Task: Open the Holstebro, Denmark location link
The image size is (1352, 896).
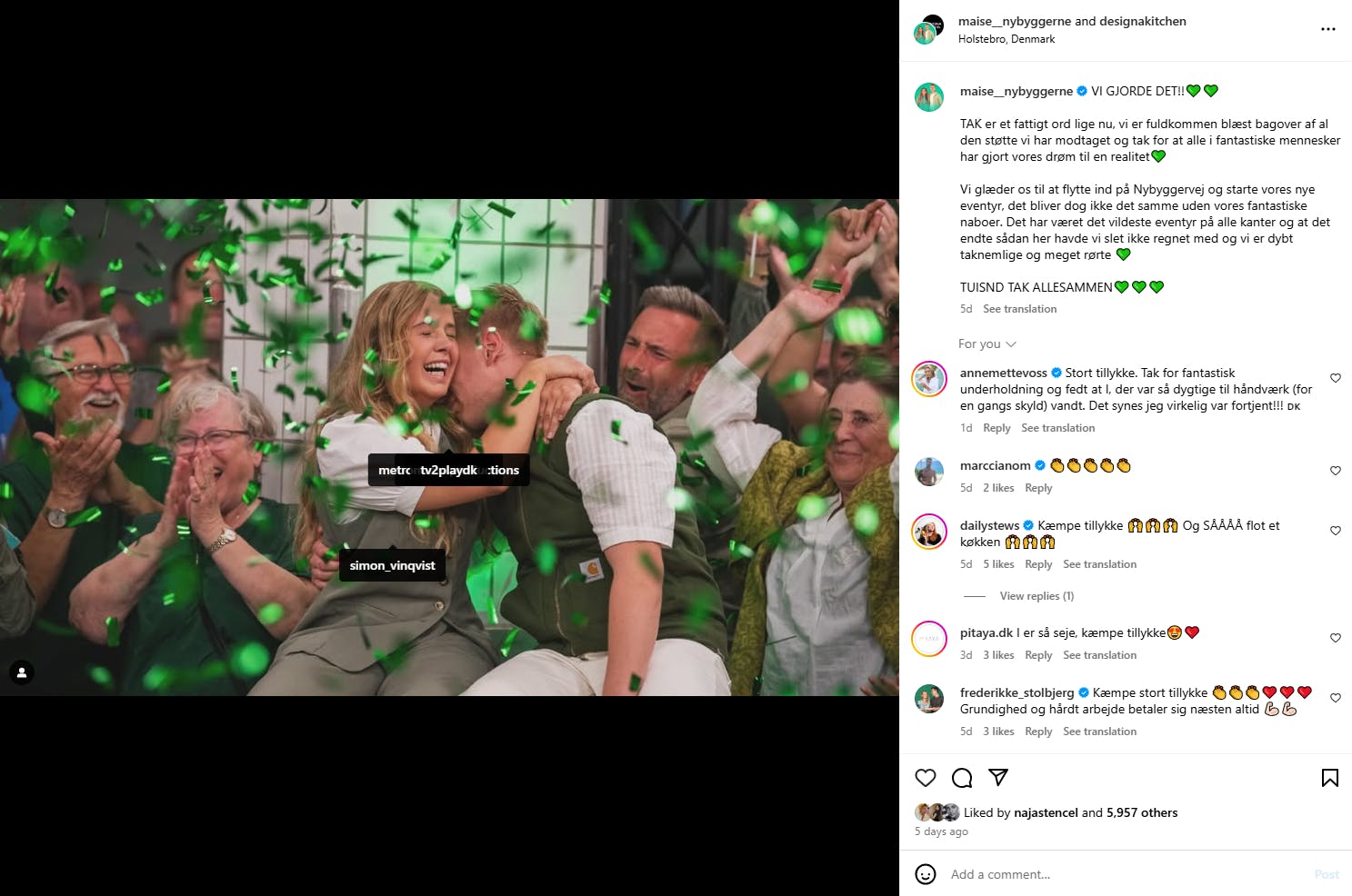Action: [x=1006, y=39]
